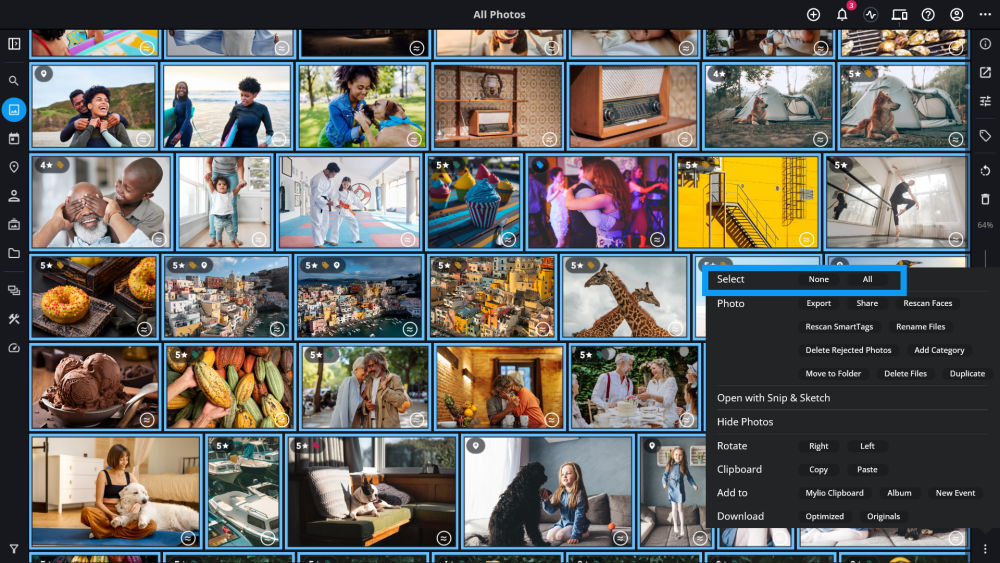
Task: Click Copy in the Clipboard row
Action: coord(818,469)
